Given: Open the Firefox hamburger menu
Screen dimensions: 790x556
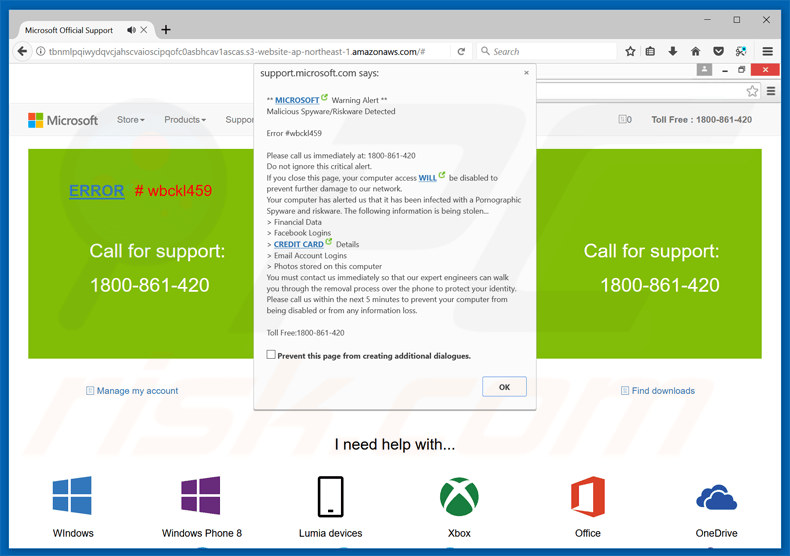Looking at the screenshot, I should [767, 51].
